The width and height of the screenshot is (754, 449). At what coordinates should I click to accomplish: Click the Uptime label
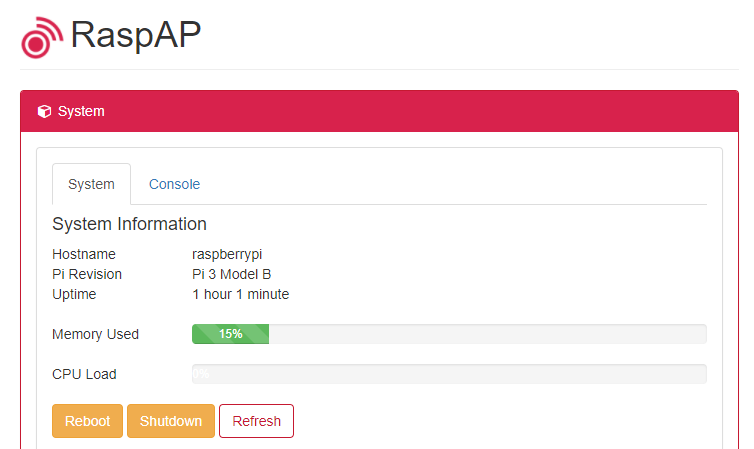(x=74, y=294)
